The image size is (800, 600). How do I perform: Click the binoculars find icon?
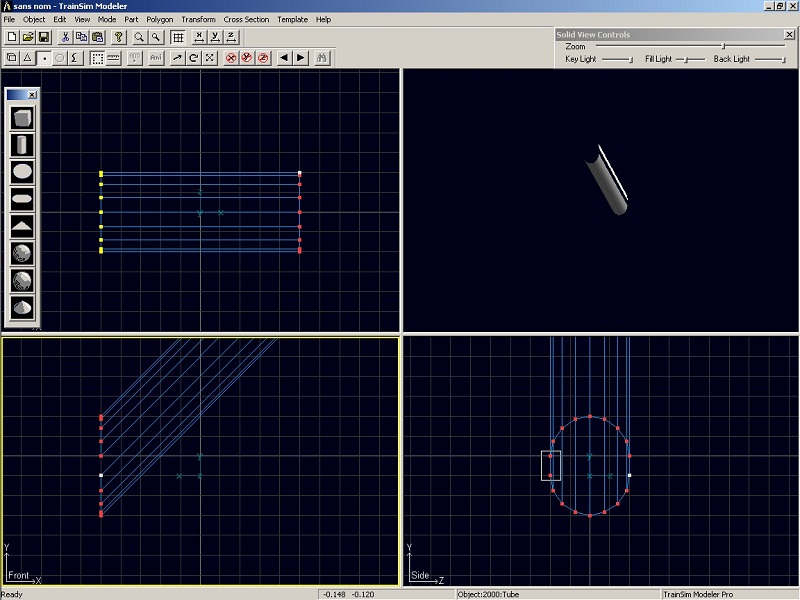click(x=321, y=58)
